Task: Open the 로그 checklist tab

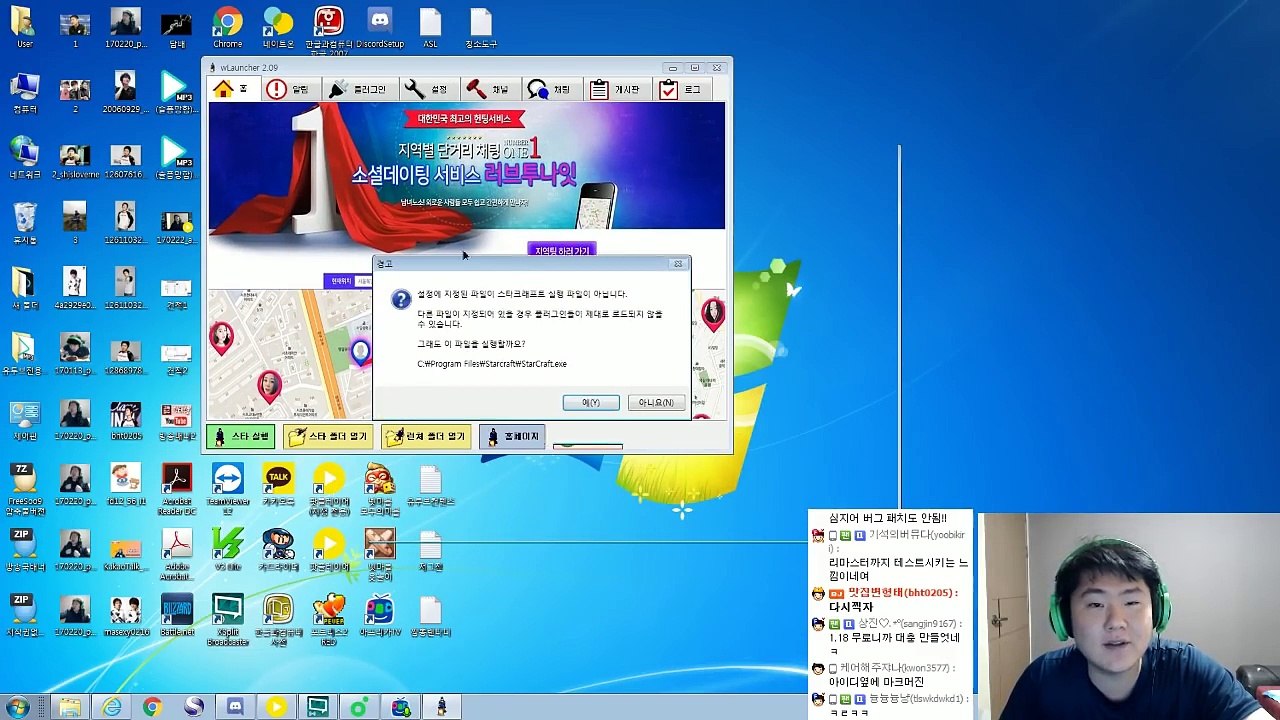Action: 681,89
